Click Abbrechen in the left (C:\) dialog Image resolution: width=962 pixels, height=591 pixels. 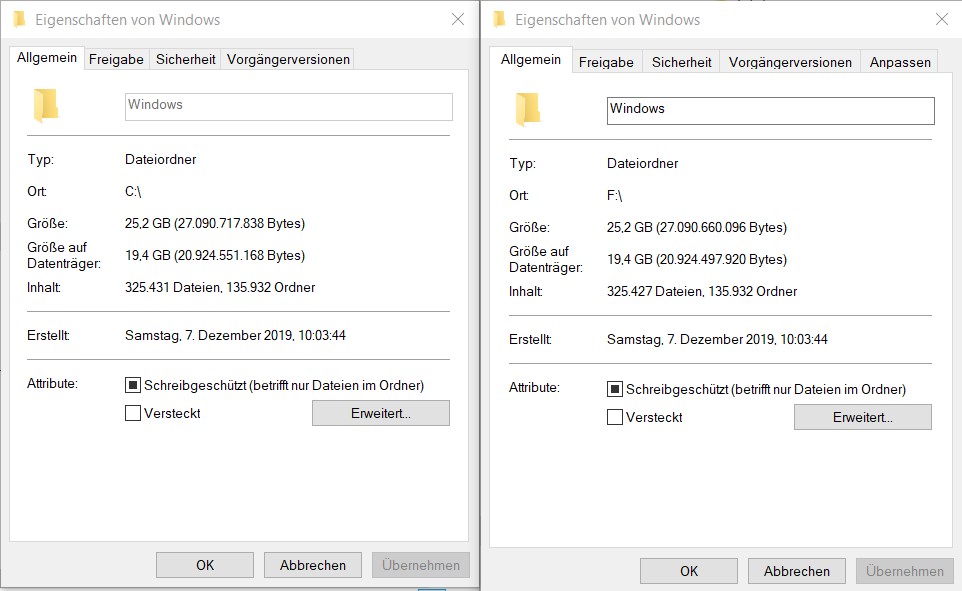click(x=313, y=565)
